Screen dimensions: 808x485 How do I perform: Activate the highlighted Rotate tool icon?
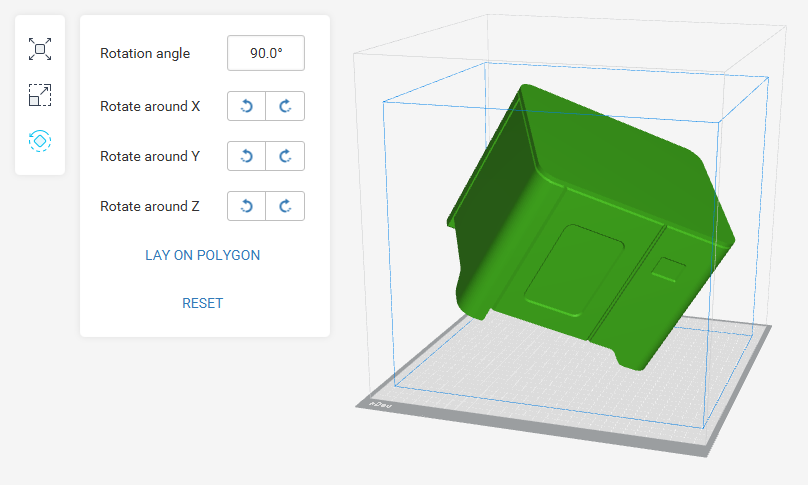(x=40, y=141)
